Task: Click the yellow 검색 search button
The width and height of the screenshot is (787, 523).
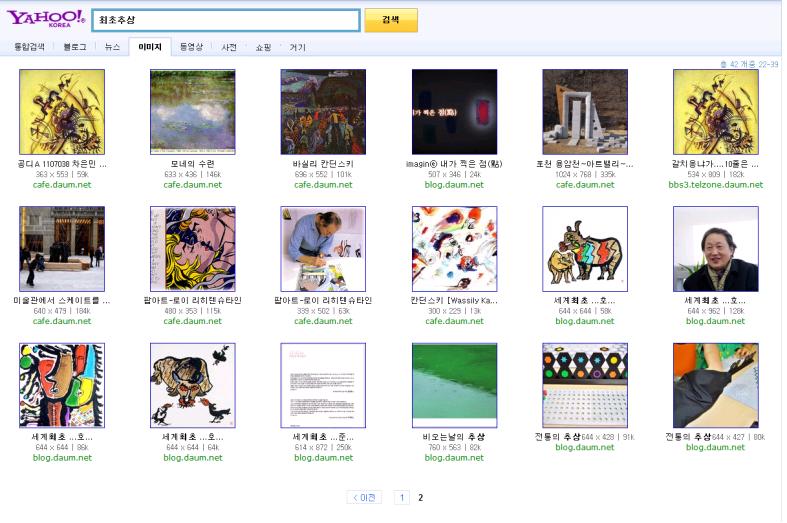Action: pyautogui.click(x=391, y=20)
